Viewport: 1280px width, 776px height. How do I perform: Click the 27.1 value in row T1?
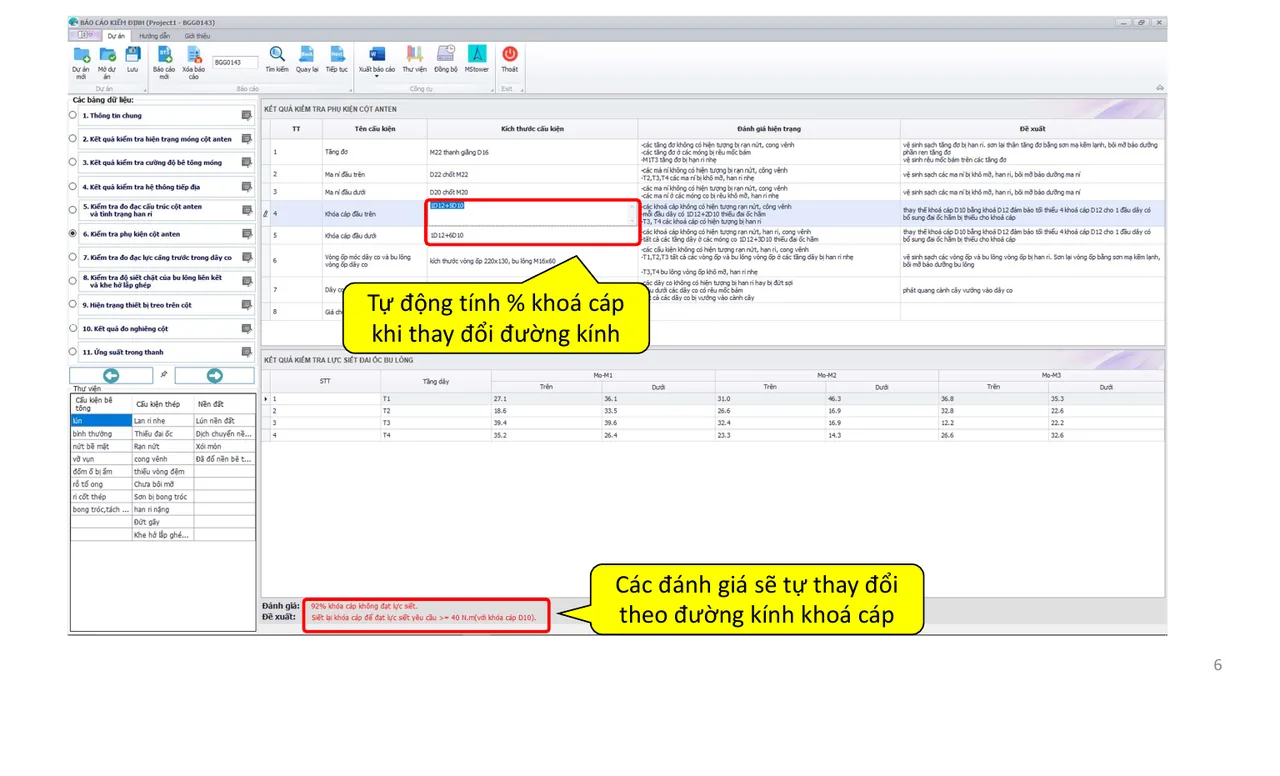546,398
